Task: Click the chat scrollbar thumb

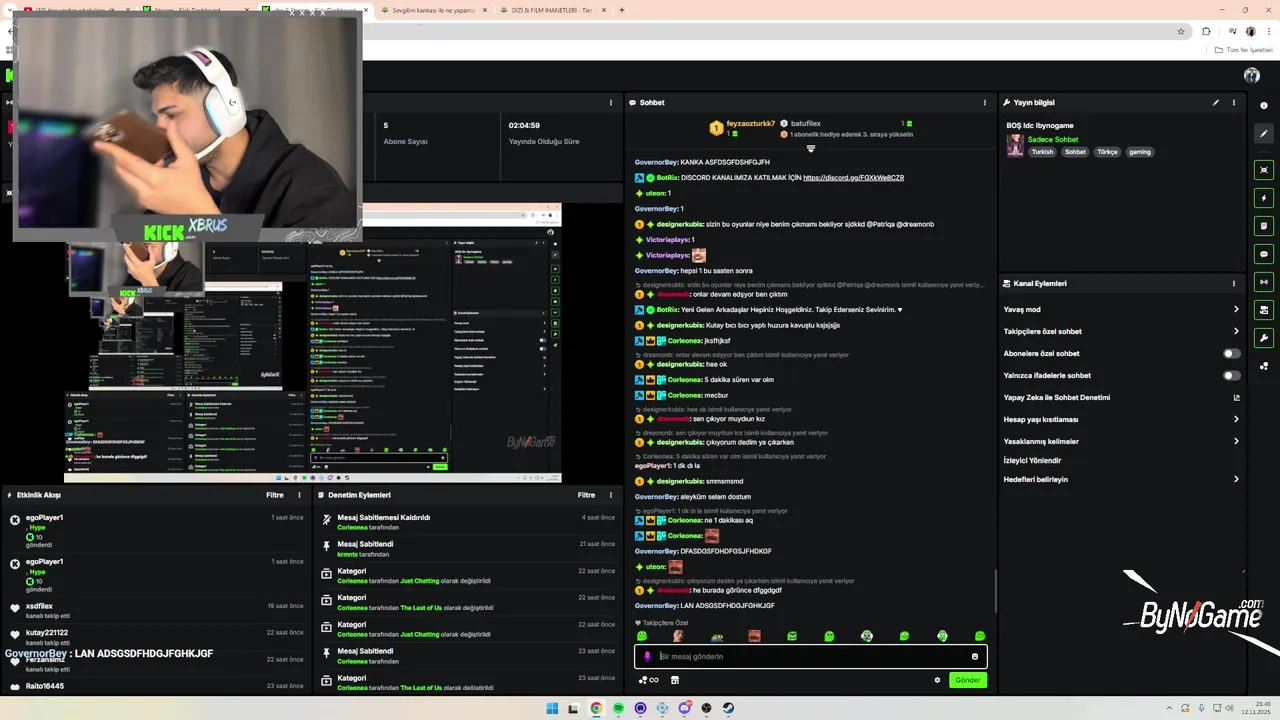Action: tap(995, 589)
